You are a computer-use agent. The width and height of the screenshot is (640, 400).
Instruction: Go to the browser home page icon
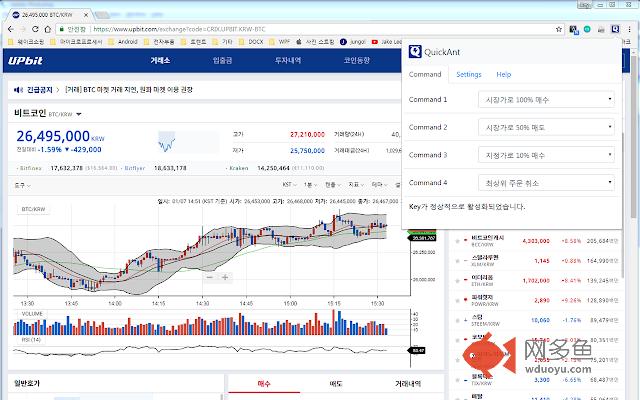[47, 29]
